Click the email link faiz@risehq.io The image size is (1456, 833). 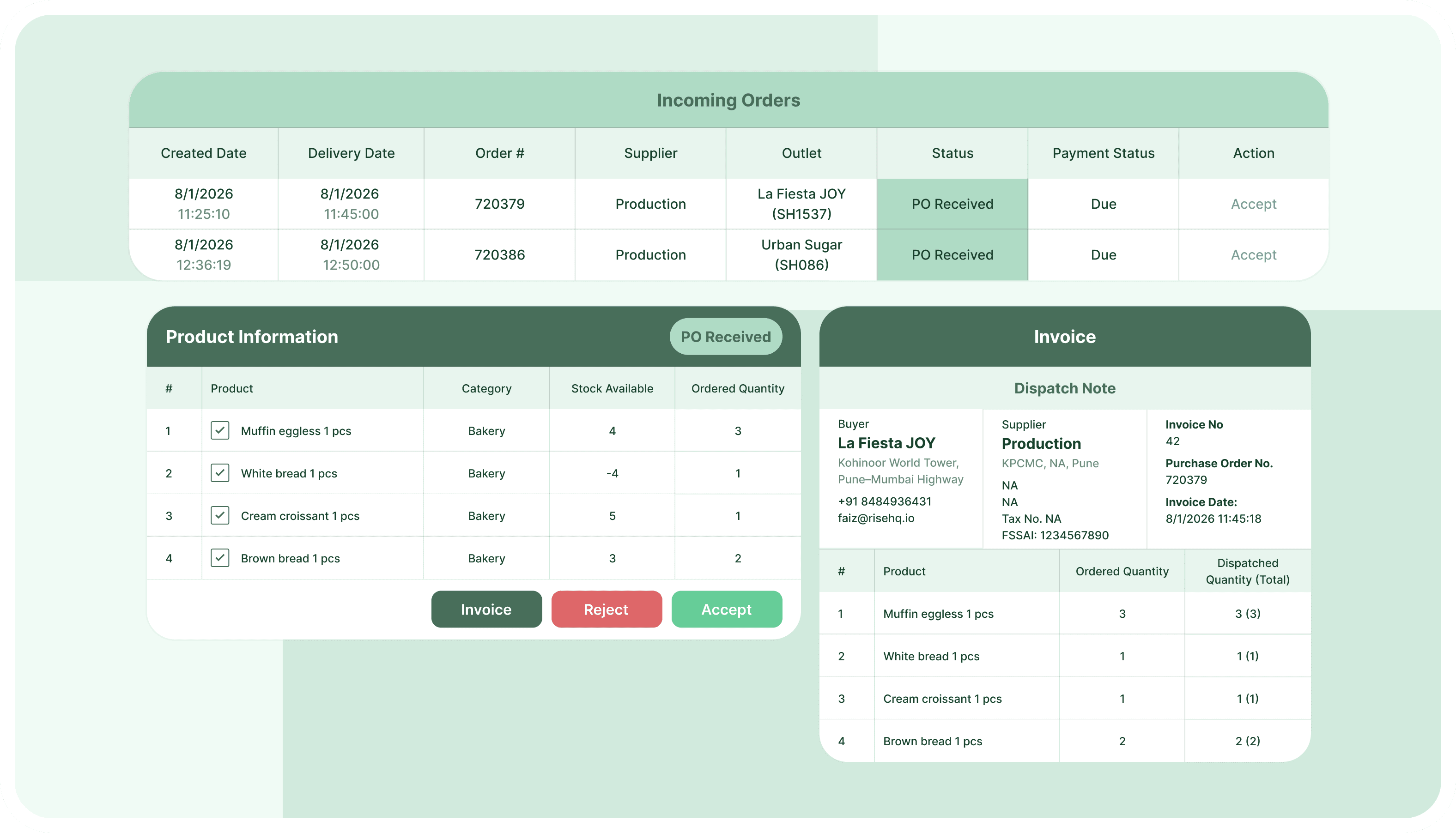pyautogui.click(x=876, y=519)
